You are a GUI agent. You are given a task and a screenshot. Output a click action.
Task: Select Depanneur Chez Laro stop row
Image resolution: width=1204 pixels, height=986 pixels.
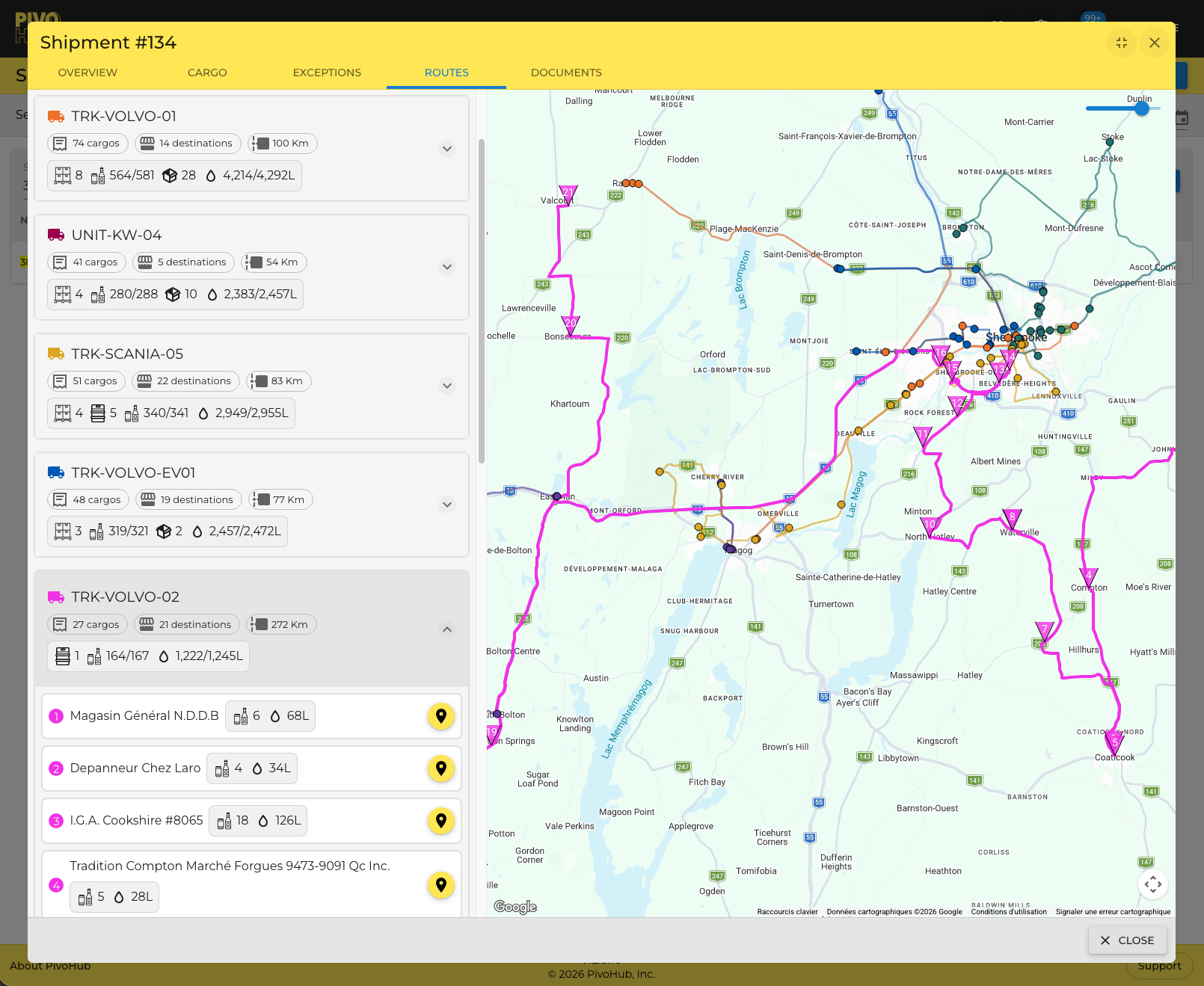[x=251, y=768]
